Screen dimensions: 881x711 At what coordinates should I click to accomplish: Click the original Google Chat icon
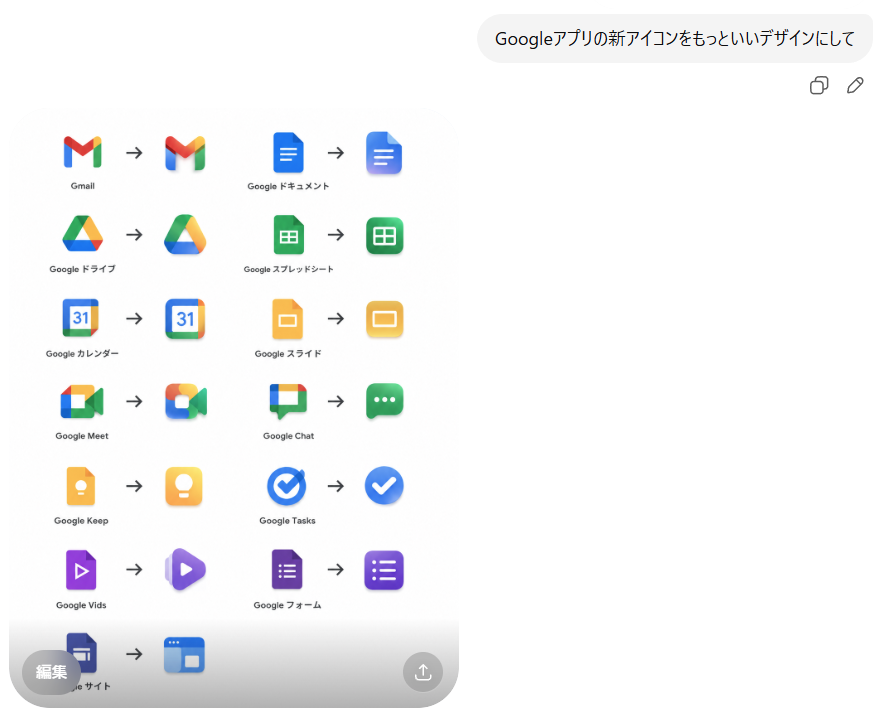[x=288, y=401]
